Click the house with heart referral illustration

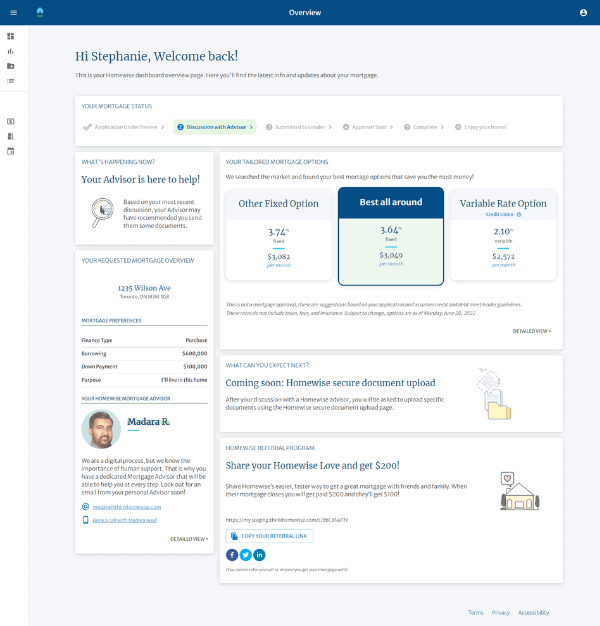point(520,491)
